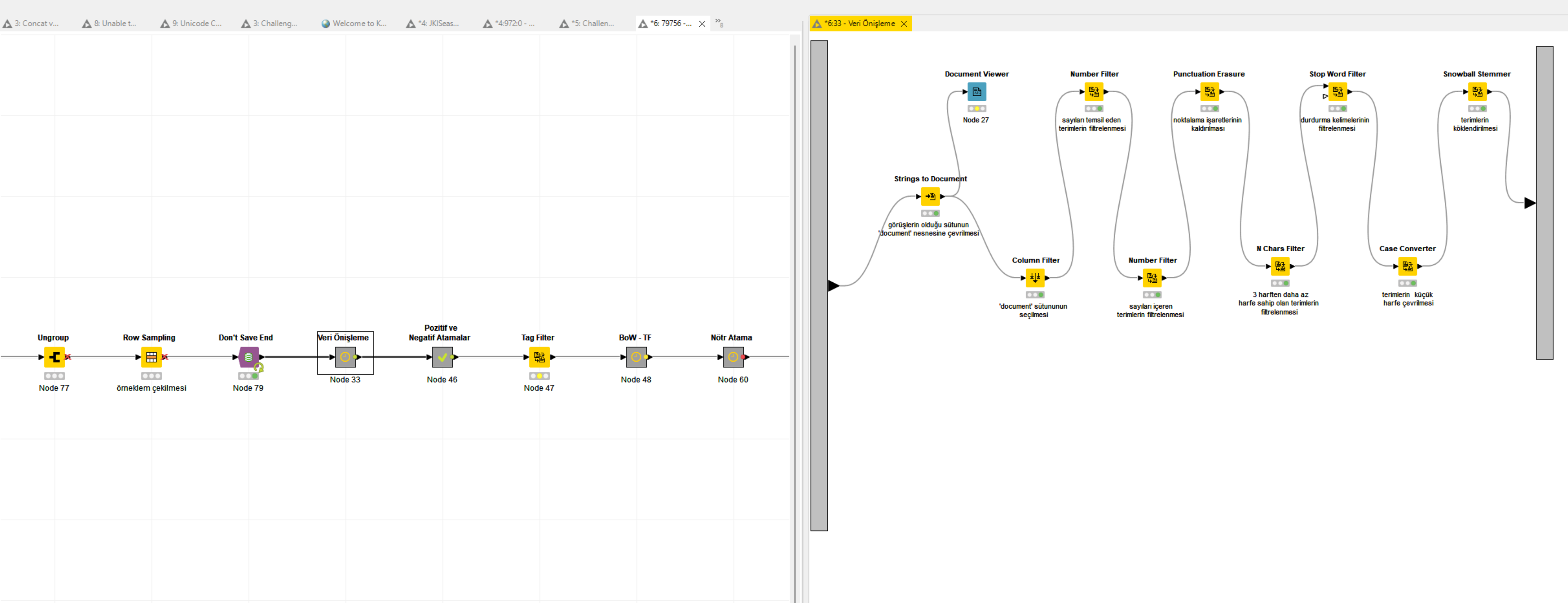Open the '*4: JKISeas...' tab
The width and height of the screenshot is (1568, 603).
tap(433, 24)
